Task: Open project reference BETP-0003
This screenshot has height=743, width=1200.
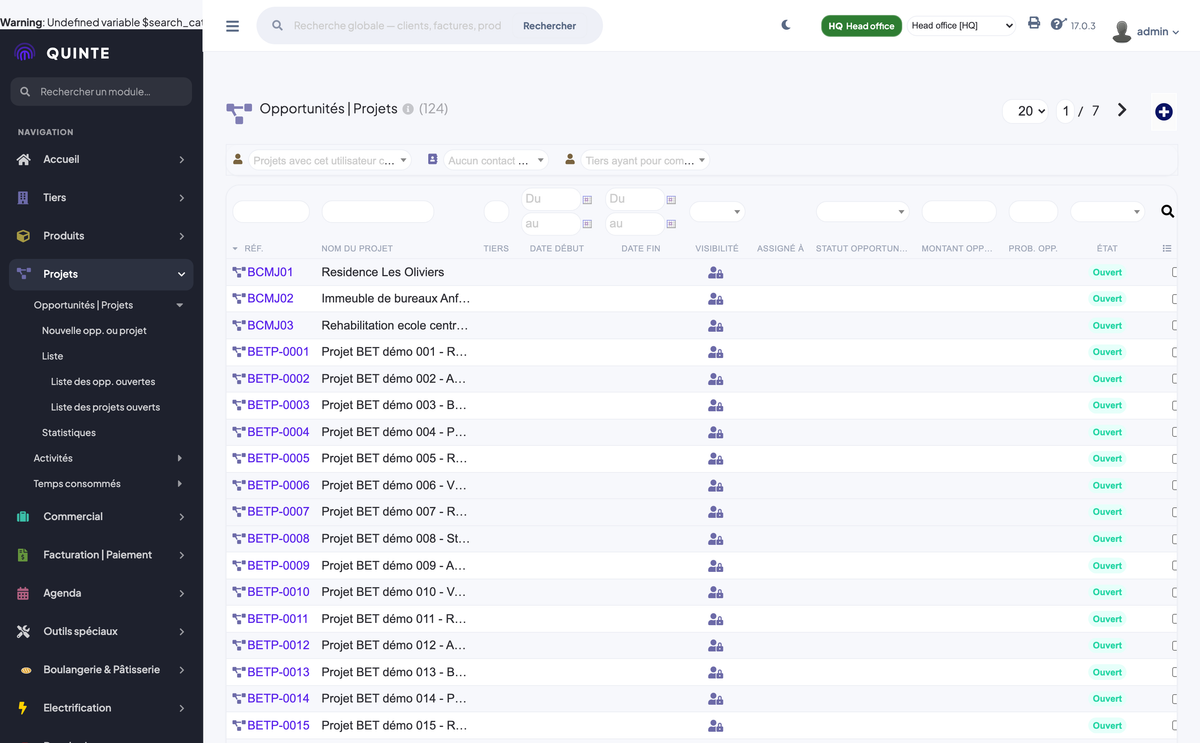Action: point(278,405)
